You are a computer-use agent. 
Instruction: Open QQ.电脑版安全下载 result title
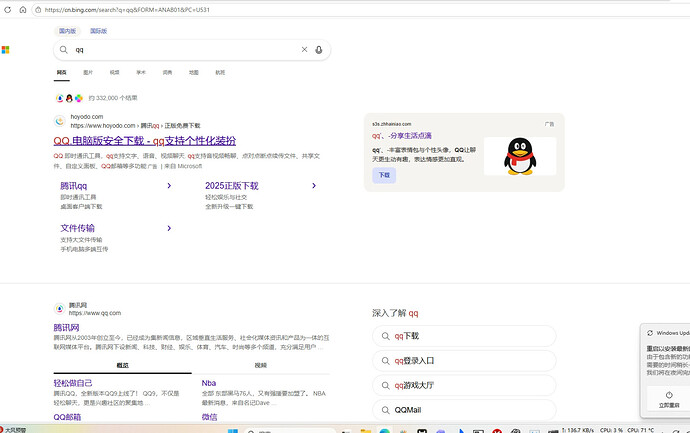(x=145, y=141)
